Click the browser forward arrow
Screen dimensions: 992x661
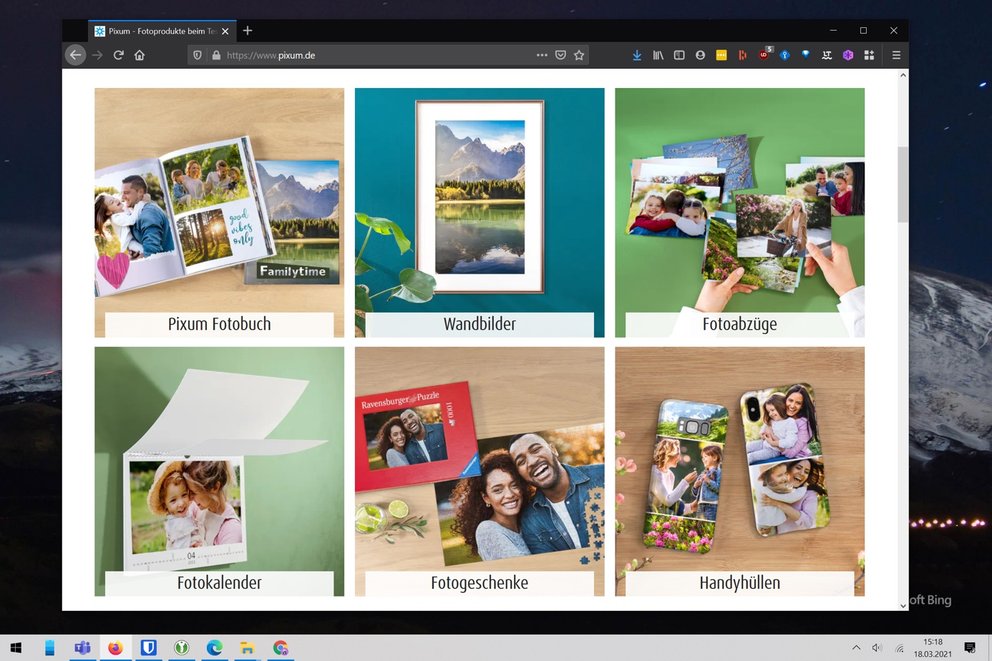tap(97, 55)
